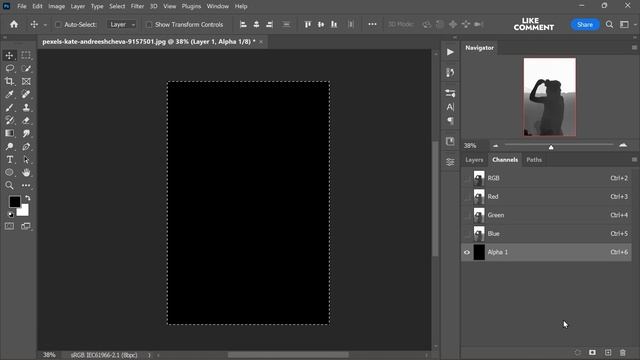Screen dimensions: 640x360
Task: Save selection as channel
Action: pyautogui.click(x=592, y=352)
